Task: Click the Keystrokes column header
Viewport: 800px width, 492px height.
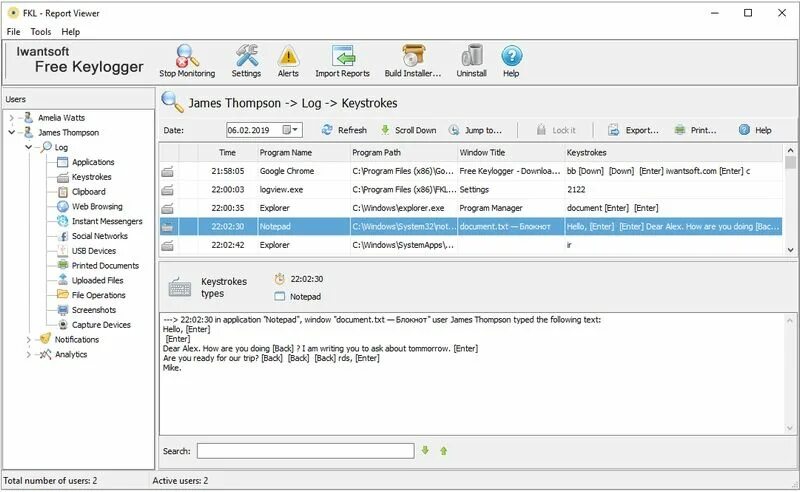Action: 673,153
